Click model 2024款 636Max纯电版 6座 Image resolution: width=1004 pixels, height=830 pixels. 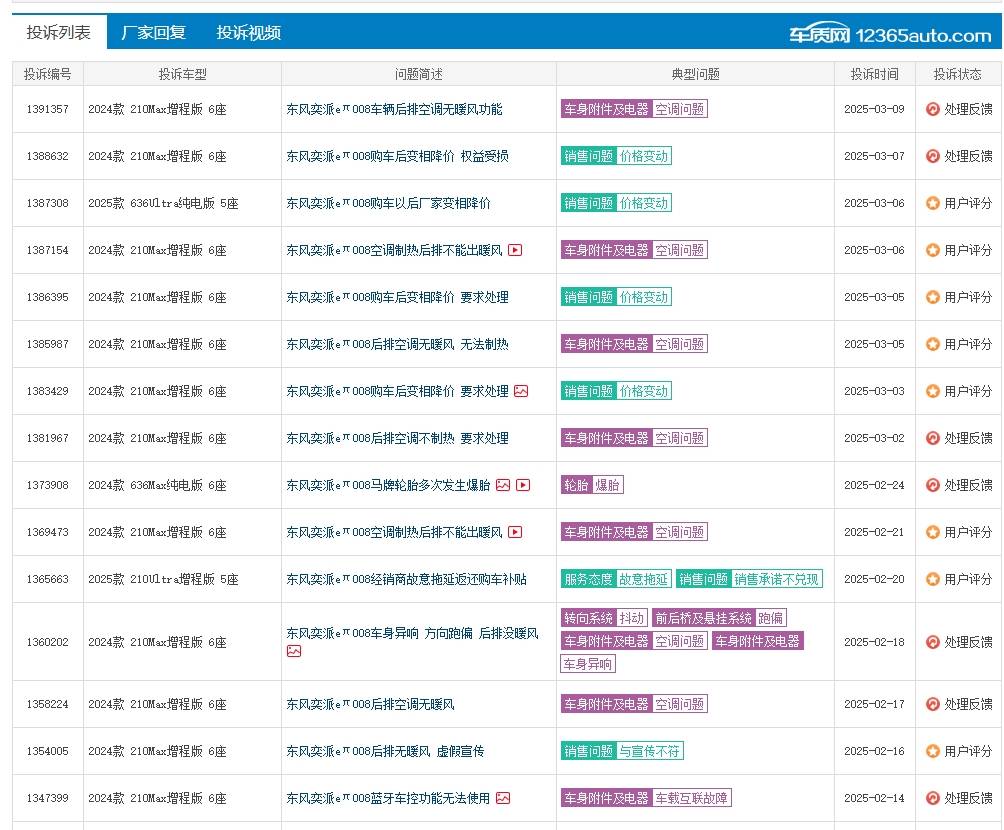click(x=158, y=485)
